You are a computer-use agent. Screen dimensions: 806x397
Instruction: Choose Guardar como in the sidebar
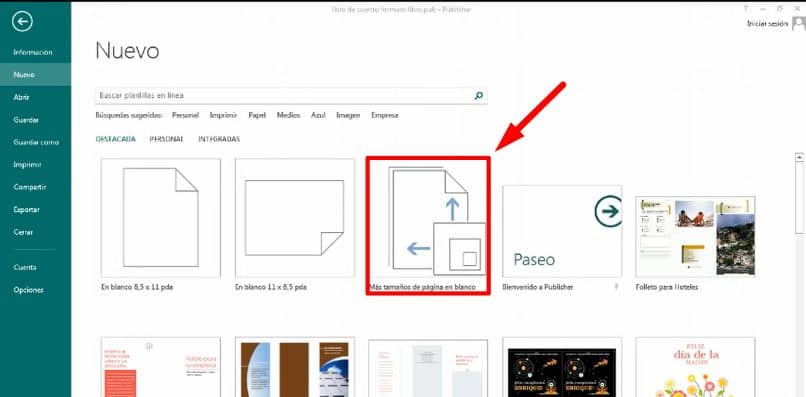coord(36,142)
